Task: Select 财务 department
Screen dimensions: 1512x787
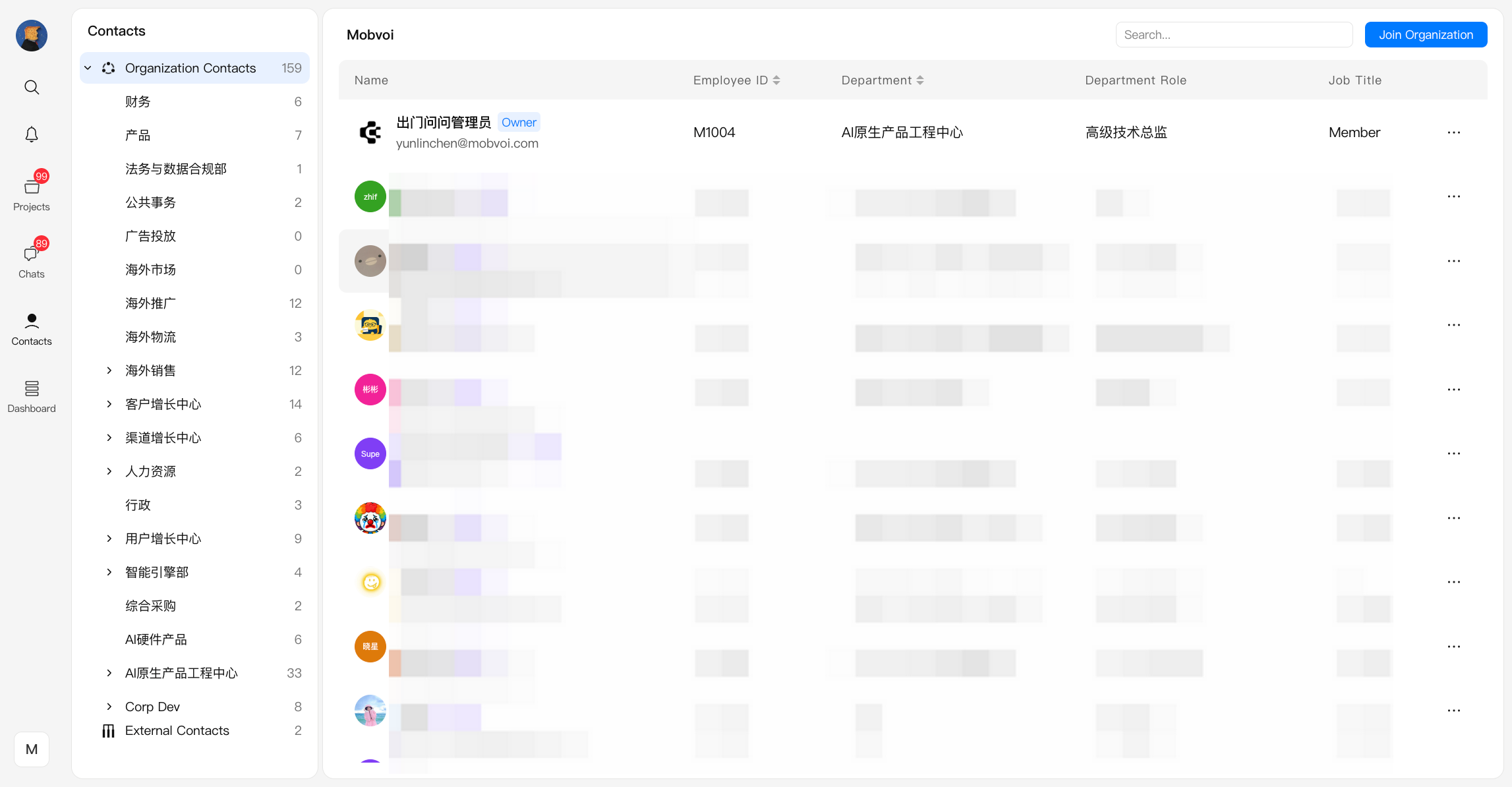Action: (x=194, y=102)
